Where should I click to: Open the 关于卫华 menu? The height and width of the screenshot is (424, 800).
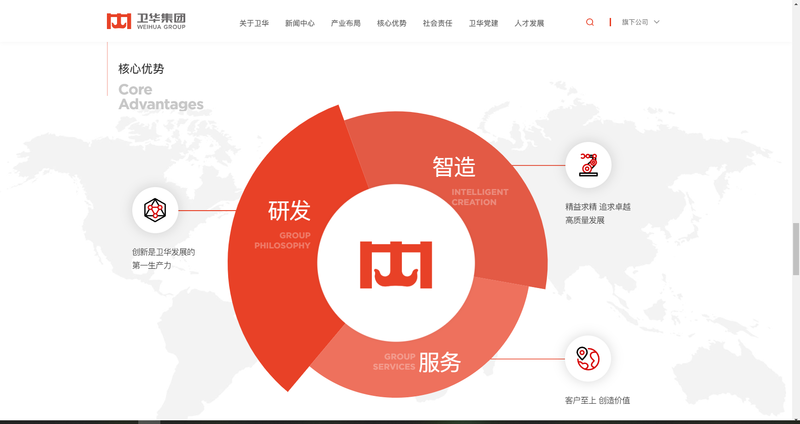click(x=254, y=23)
